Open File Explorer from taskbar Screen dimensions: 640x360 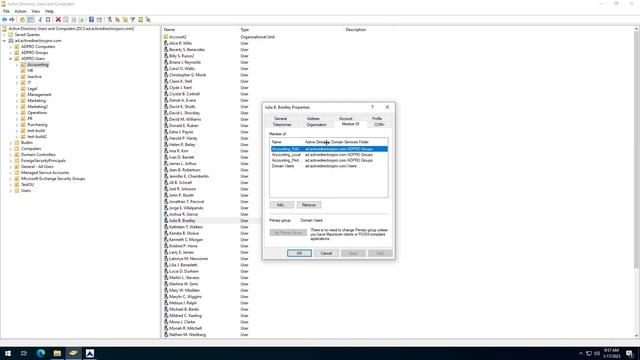[57, 353]
